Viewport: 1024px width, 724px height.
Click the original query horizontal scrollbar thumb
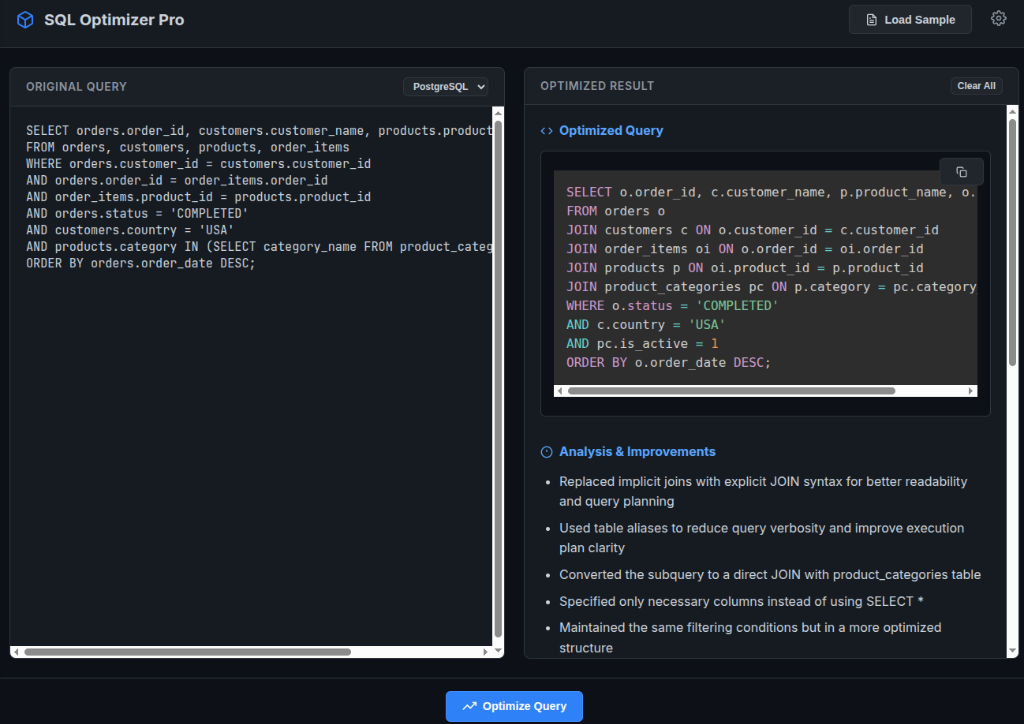click(x=187, y=652)
